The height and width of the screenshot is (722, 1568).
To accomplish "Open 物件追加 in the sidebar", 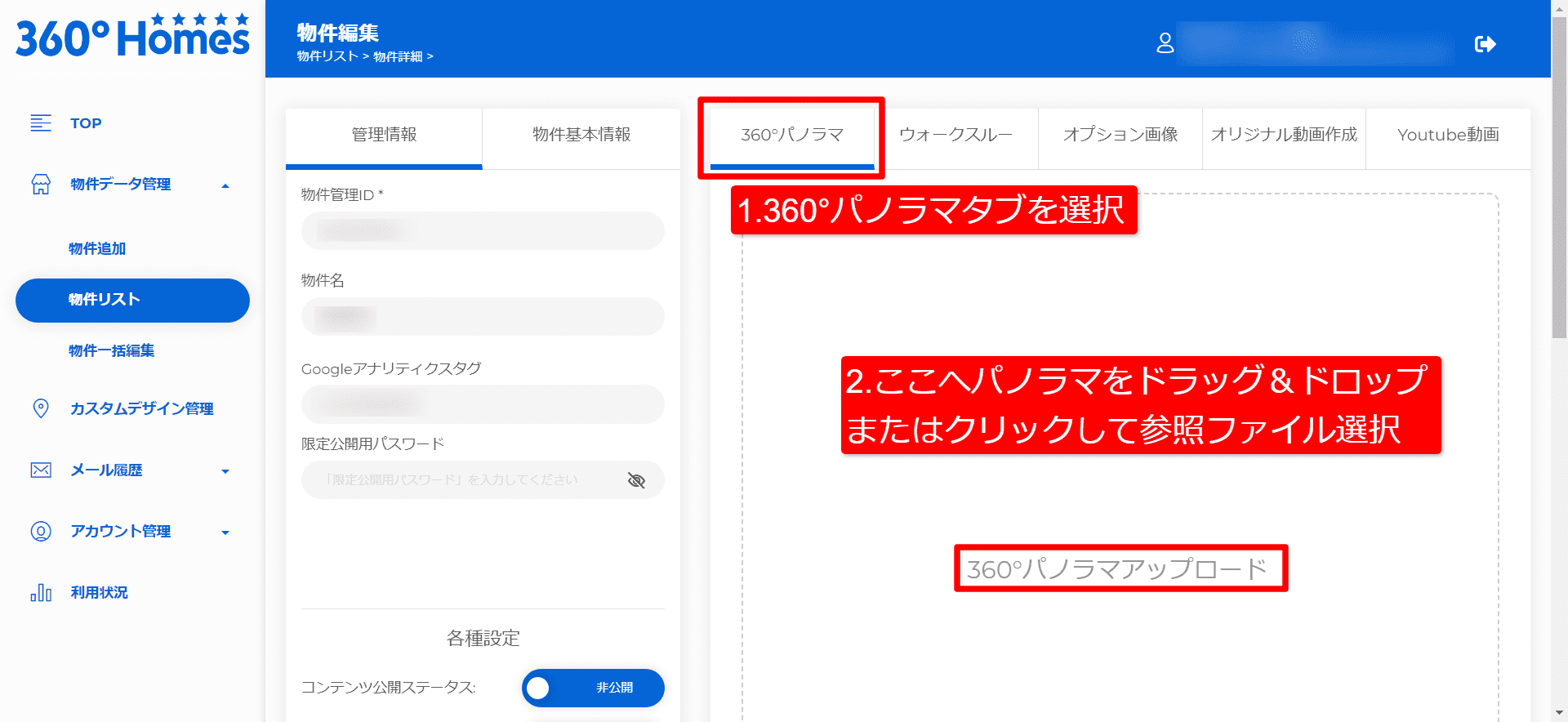I will [97, 249].
